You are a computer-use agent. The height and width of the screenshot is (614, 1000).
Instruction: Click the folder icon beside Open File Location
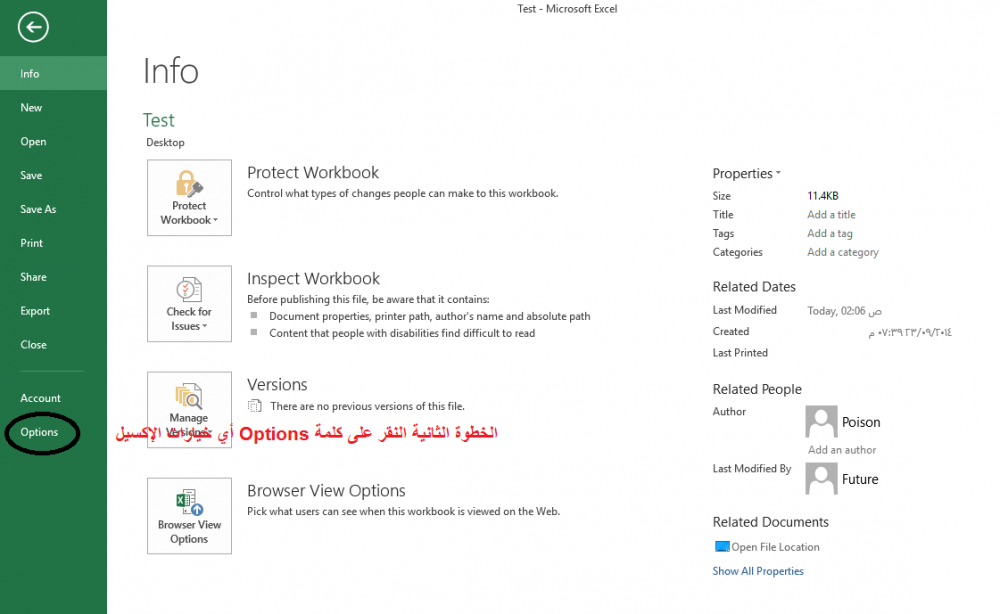[721, 546]
